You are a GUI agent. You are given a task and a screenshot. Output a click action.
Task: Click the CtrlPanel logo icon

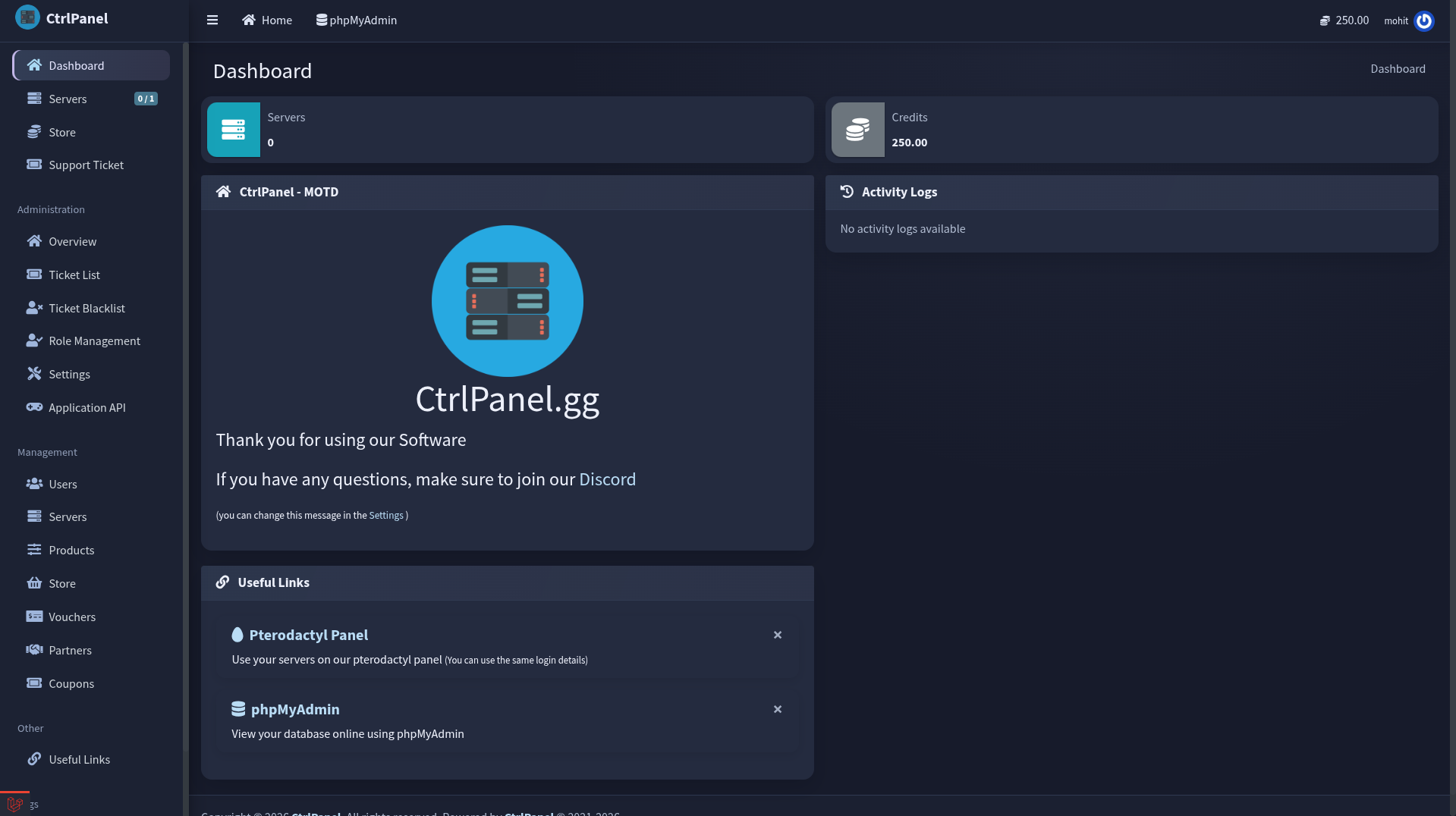[27, 17]
